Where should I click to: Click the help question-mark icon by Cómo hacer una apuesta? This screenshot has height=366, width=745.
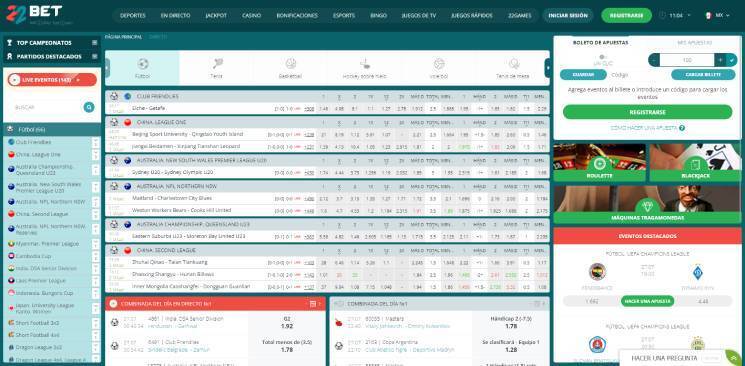pyautogui.click(x=682, y=128)
